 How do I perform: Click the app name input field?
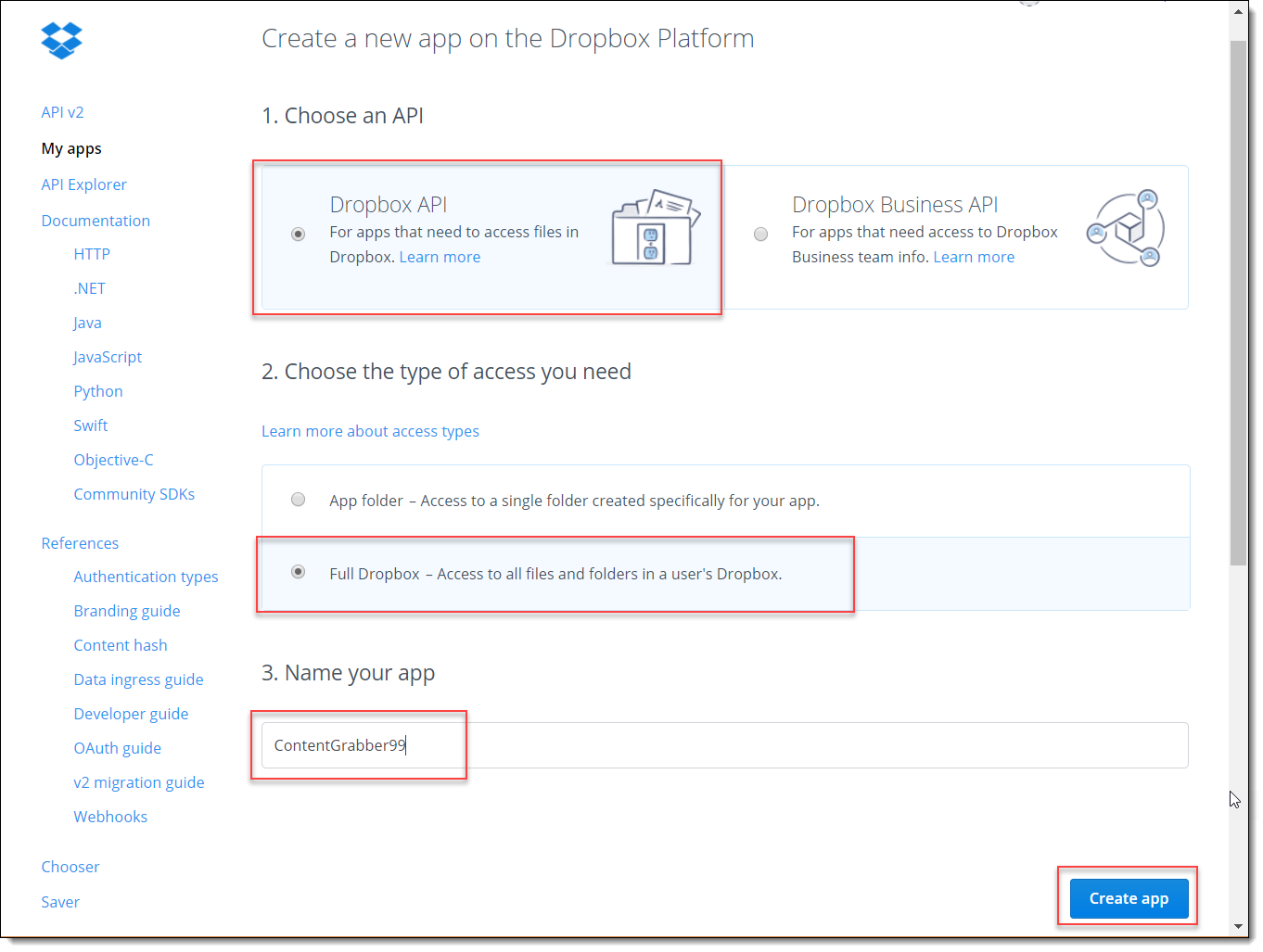point(724,745)
